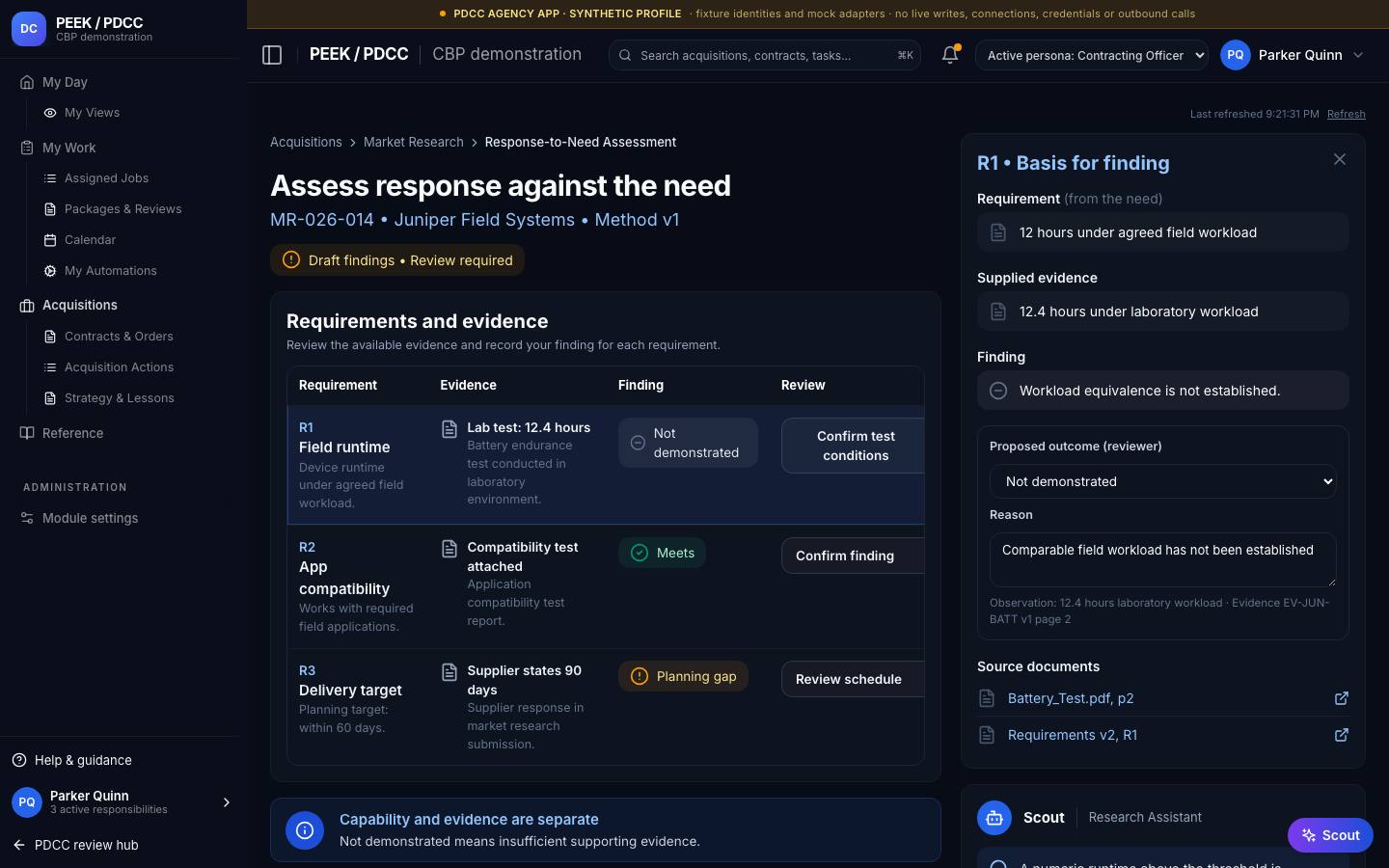The width and height of the screenshot is (1389, 868).
Task: Click the back arrow beside PDCC review hub
Action: coord(19,845)
